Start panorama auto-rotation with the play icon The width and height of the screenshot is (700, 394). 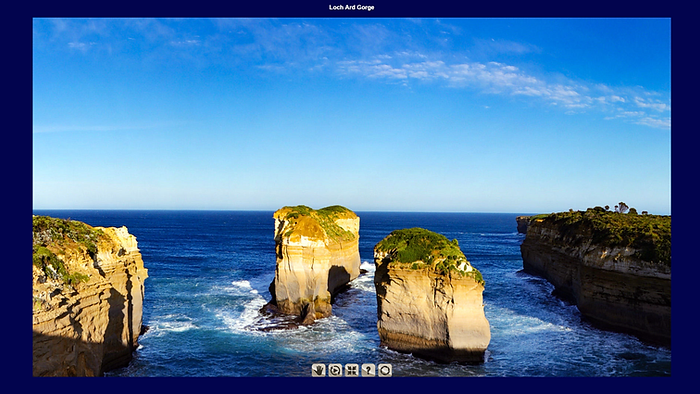click(x=335, y=370)
